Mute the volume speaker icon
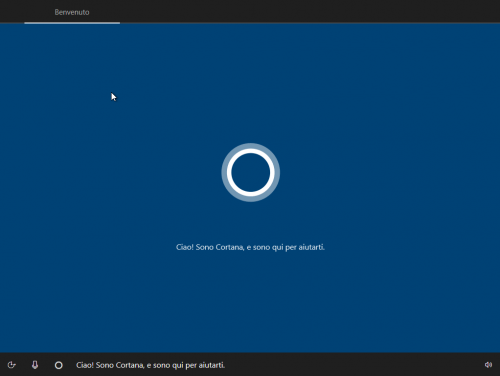 point(488,365)
